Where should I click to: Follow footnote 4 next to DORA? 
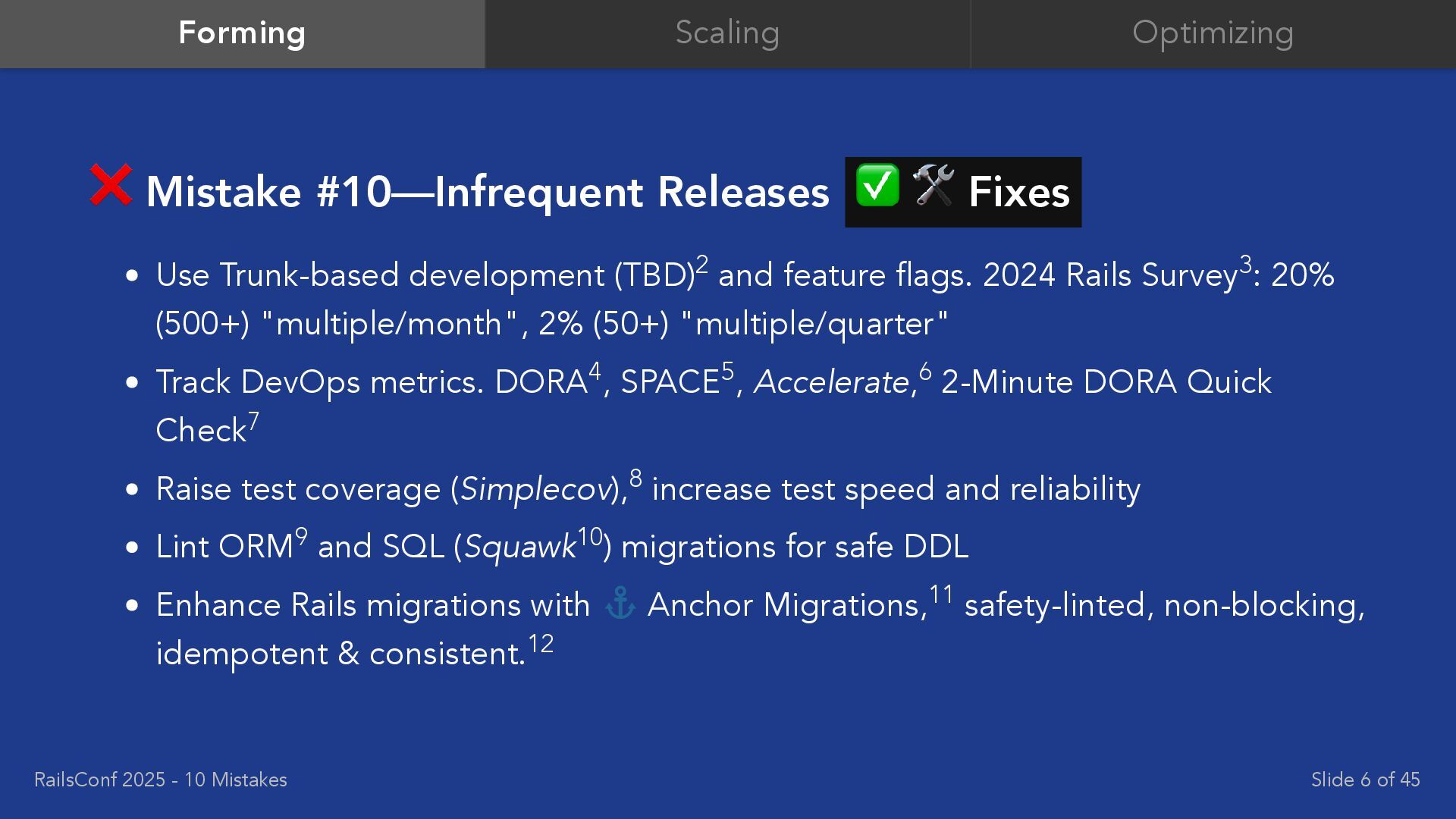[595, 372]
